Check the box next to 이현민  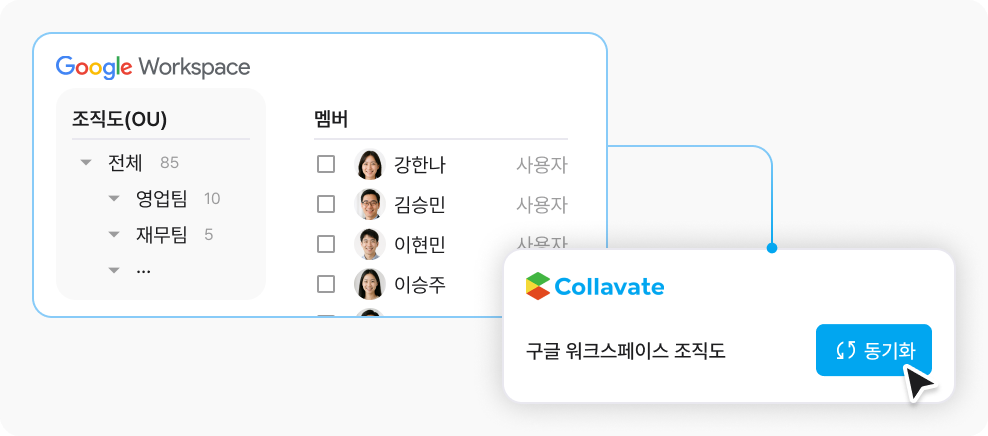pos(326,244)
